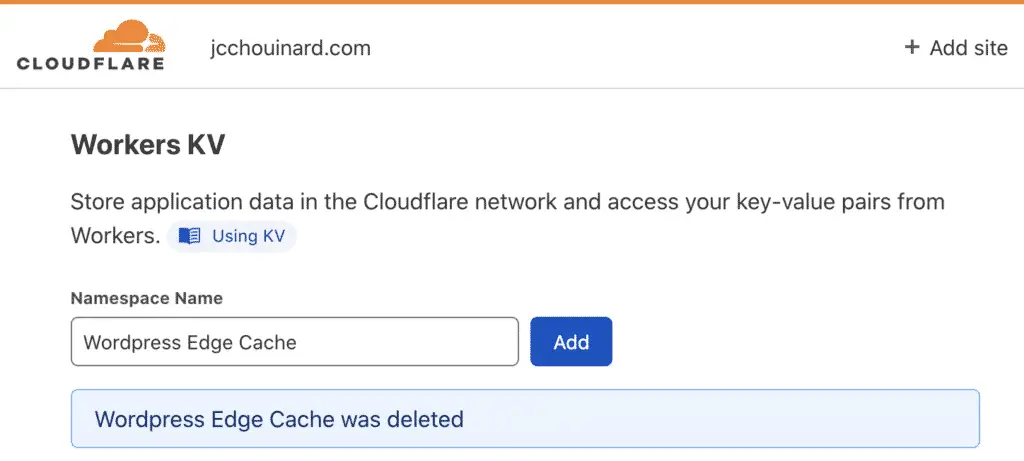
Task: Focus the Namespace Name input field
Action: [x=295, y=342]
